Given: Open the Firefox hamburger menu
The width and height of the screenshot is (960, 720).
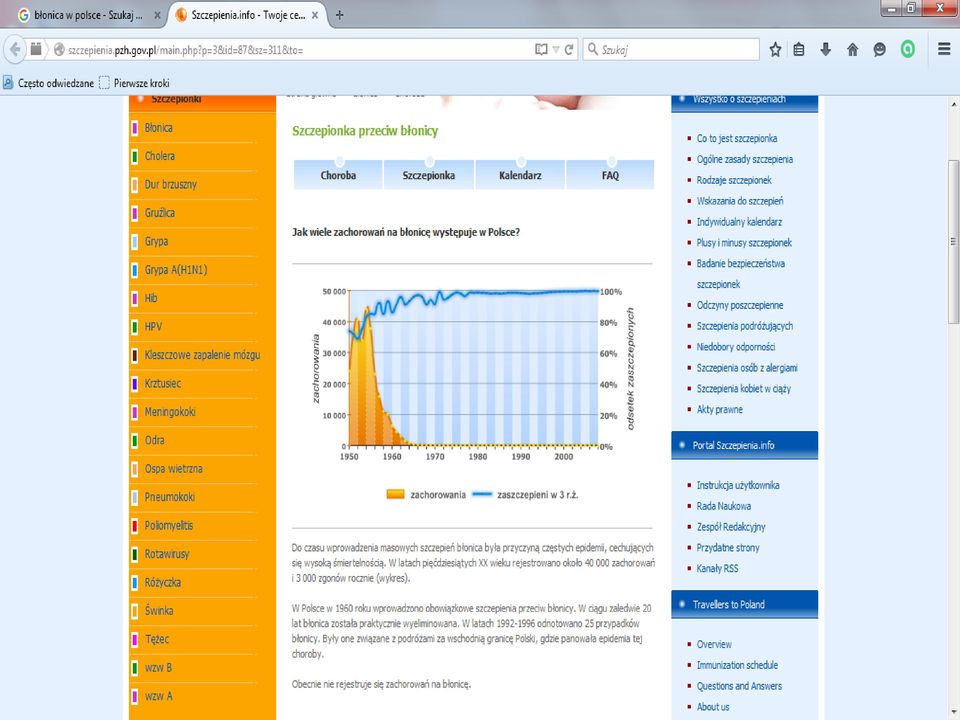Looking at the screenshot, I should [944, 49].
